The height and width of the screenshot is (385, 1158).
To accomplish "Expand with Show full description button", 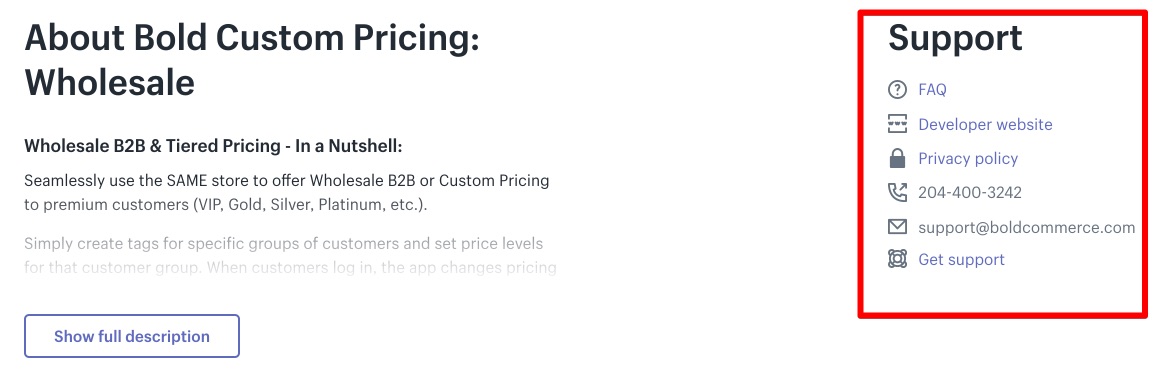I will point(131,336).
